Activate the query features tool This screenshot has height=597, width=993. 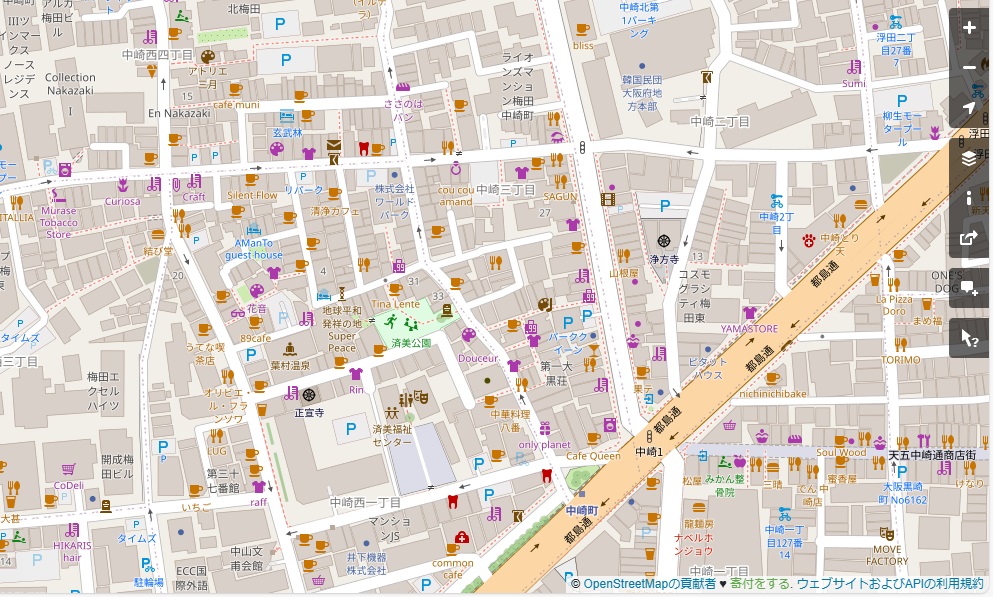click(x=968, y=337)
